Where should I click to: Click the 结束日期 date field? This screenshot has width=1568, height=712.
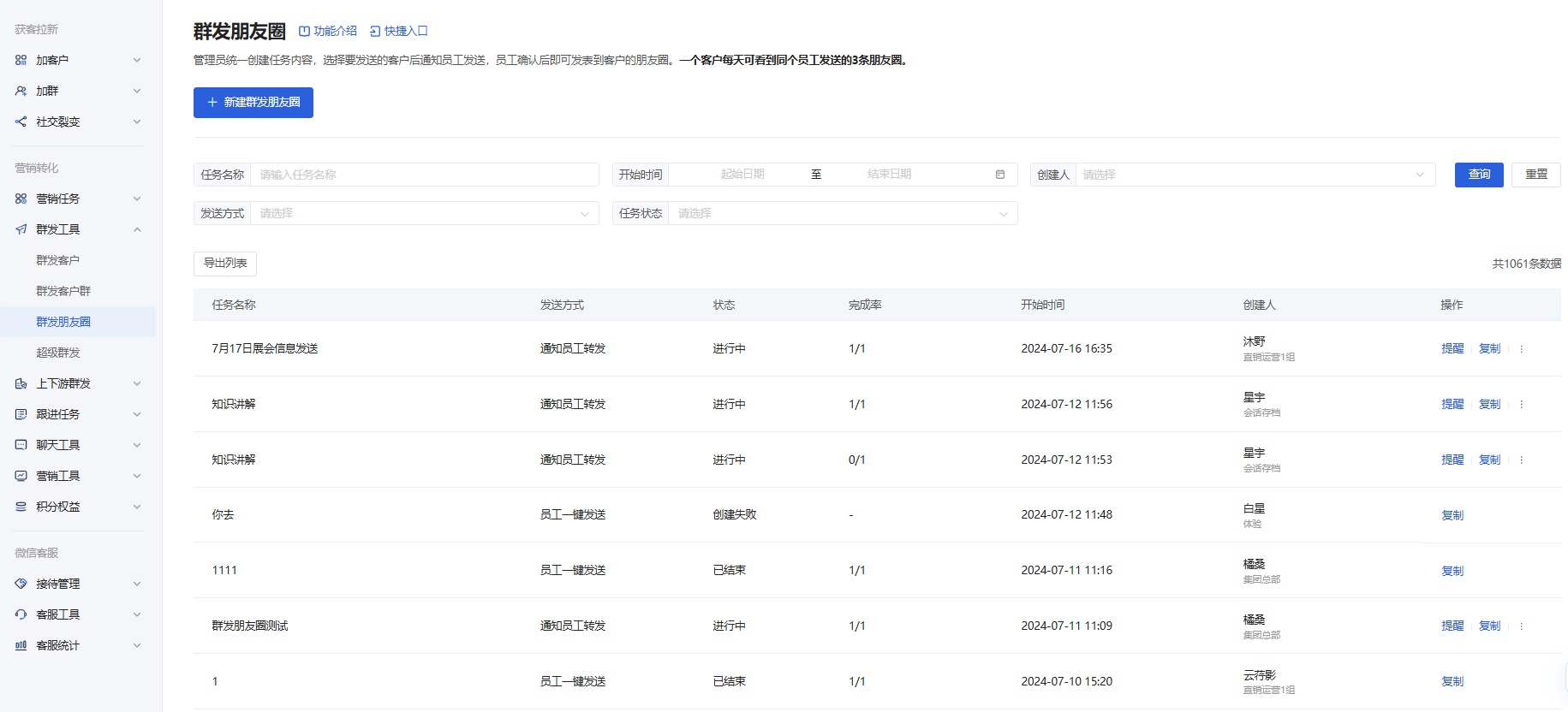click(889, 175)
